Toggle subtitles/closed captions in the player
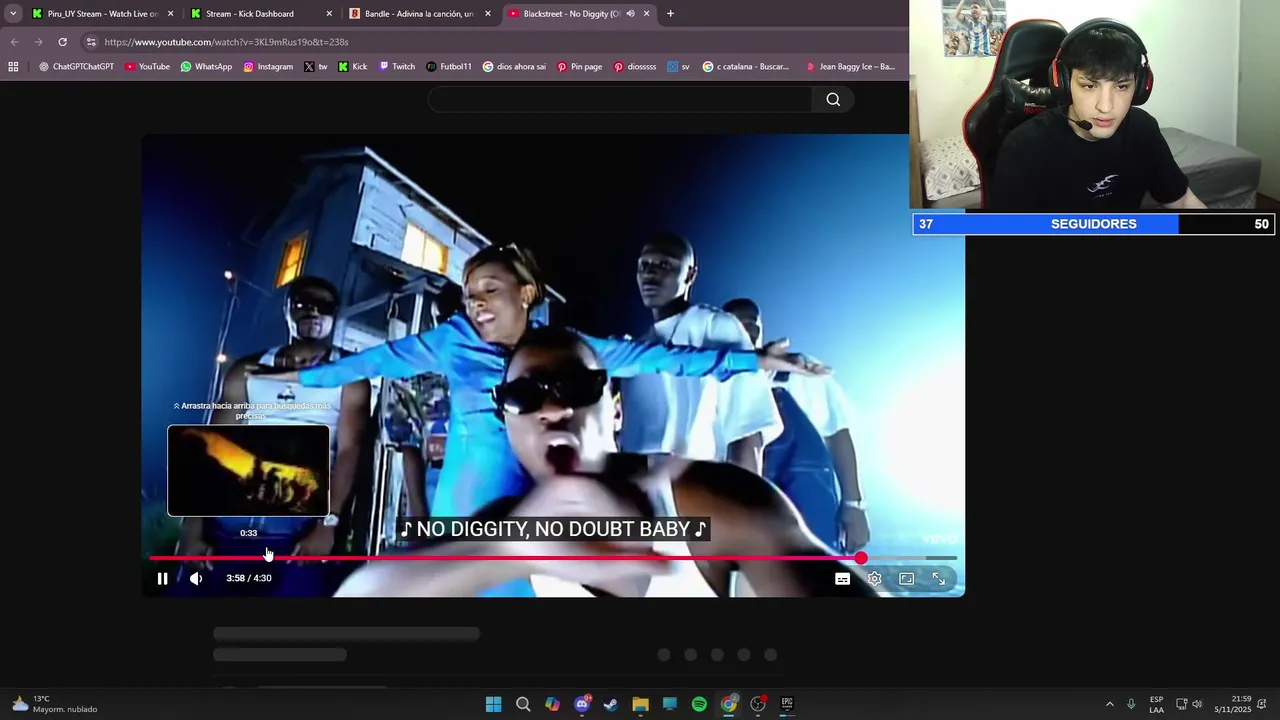This screenshot has width=1280, height=720. [x=842, y=579]
